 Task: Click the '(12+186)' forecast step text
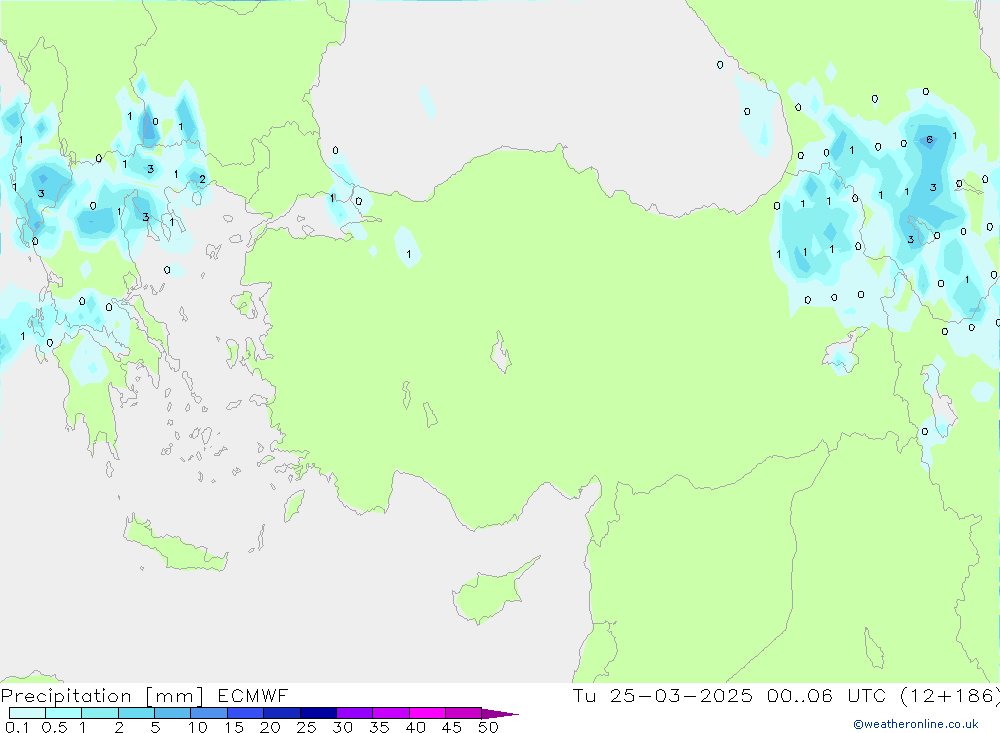click(x=950, y=695)
